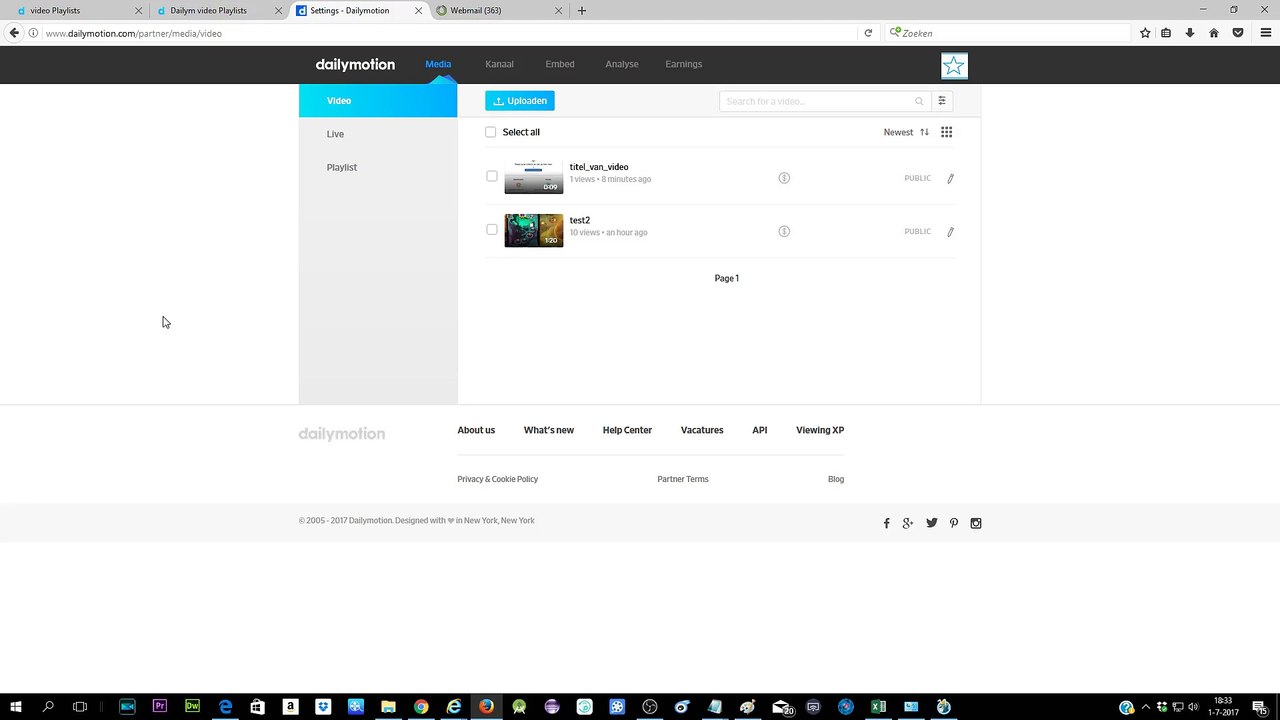This screenshot has width=1280, height=720.
Task: Go to the Firefox home page icon
Action: tap(1214, 33)
